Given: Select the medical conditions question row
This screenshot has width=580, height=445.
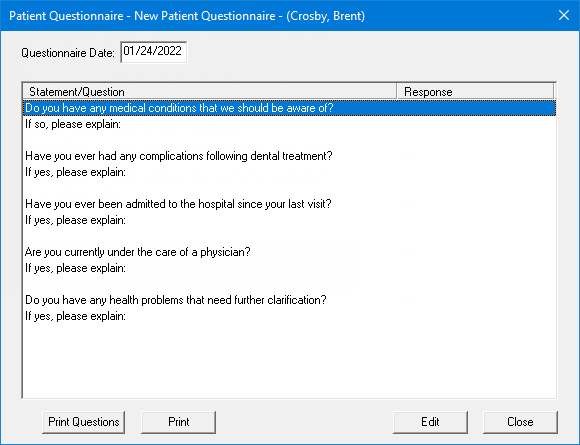Looking at the screenshot, I should tap(289, 108).
